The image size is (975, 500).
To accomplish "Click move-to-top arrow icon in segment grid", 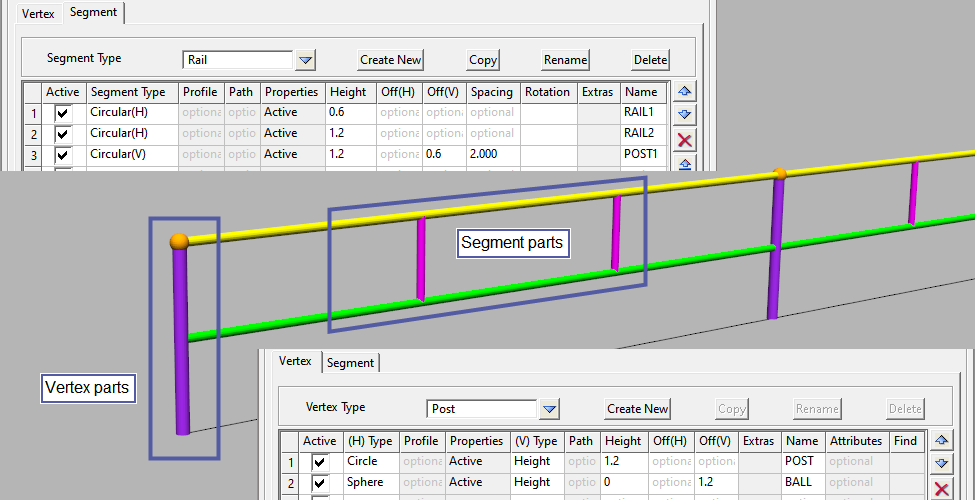I will [685, 163].
